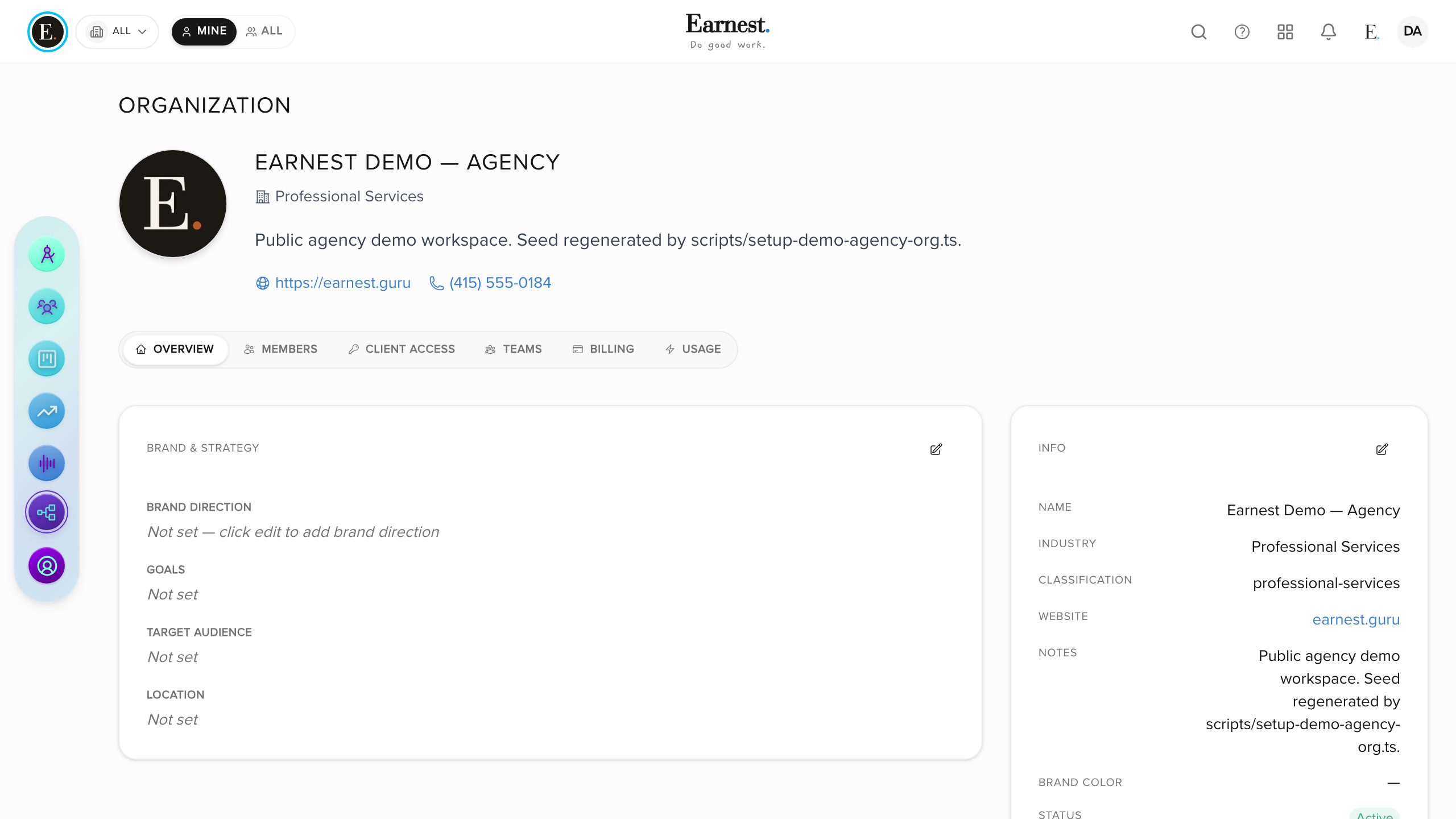Image resolution: width=1456 pixels, height=819 pixels.
Task: Click the 'professional-services' classification value
Action: point(1326,583)
